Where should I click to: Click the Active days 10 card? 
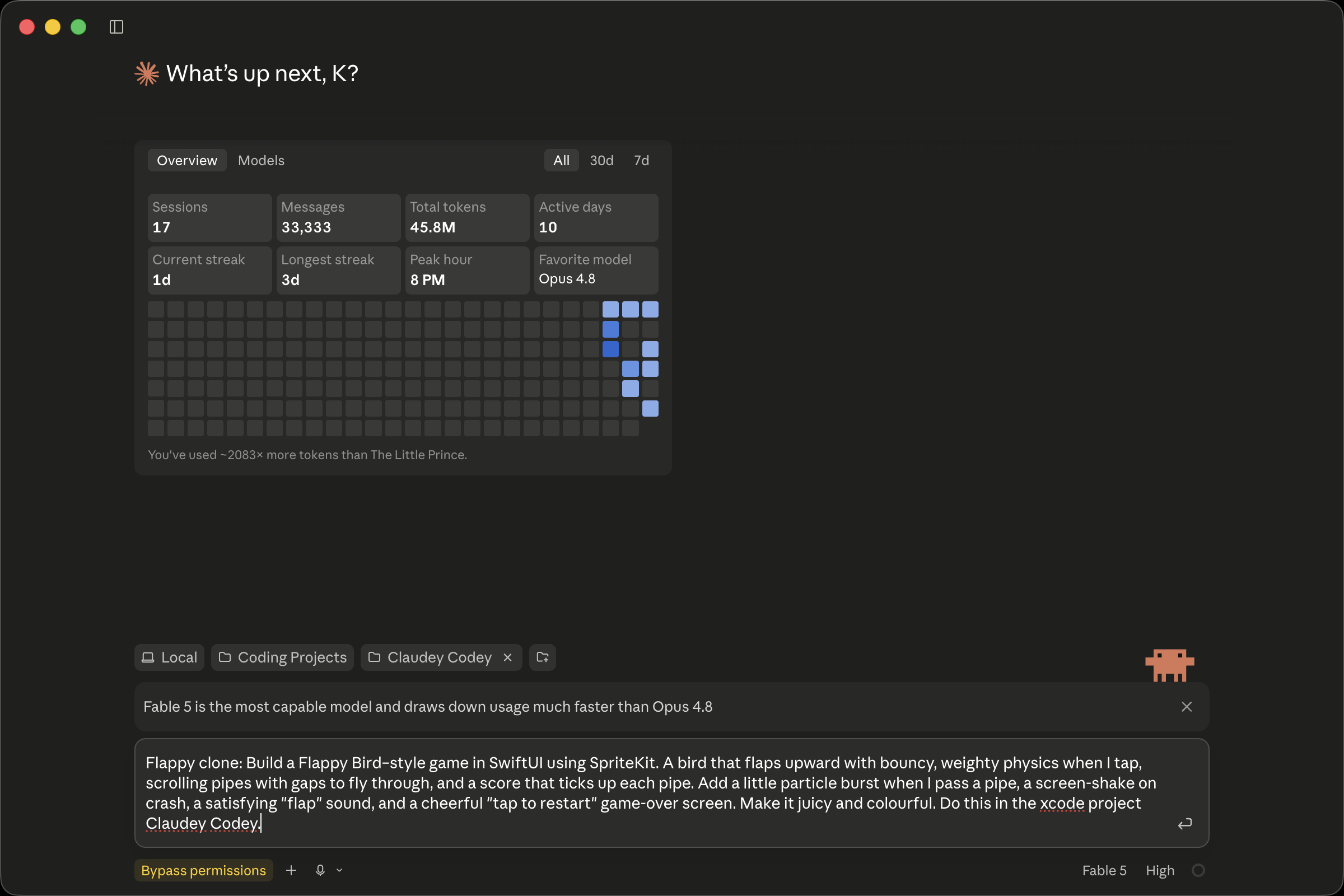(596, 218)
